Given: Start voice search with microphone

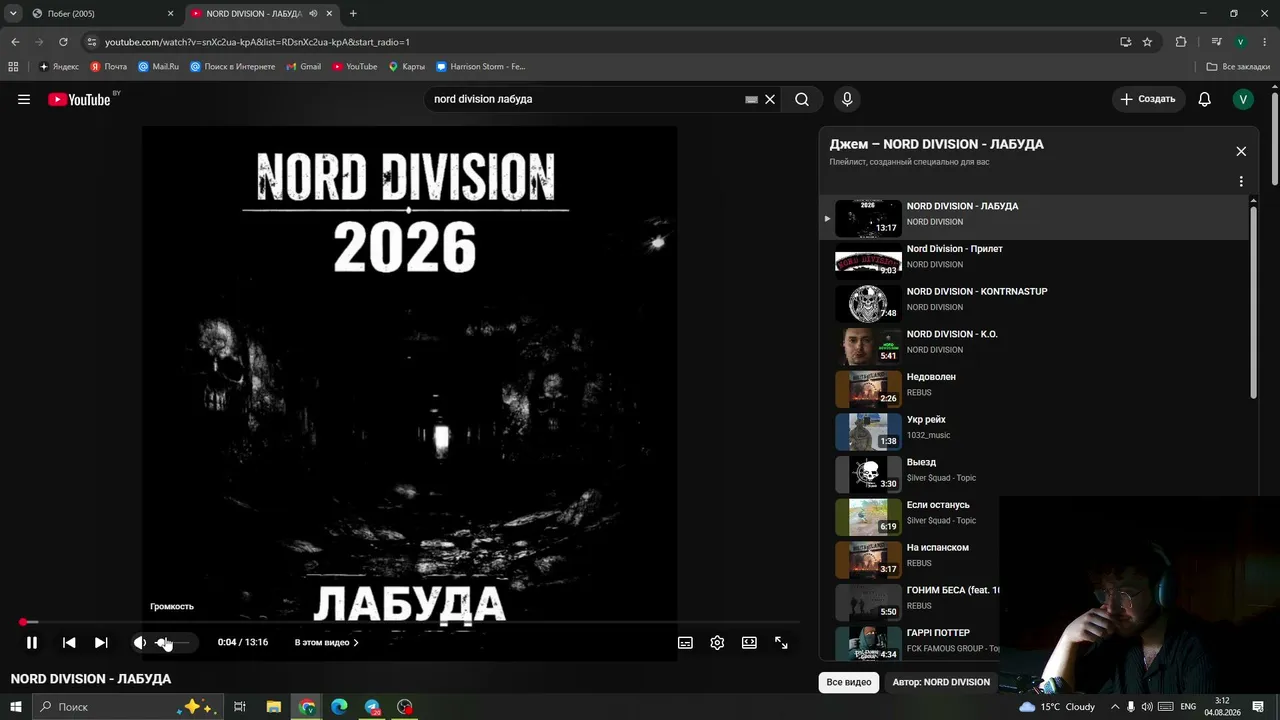Looking at the screenshot, I should 847,99.
